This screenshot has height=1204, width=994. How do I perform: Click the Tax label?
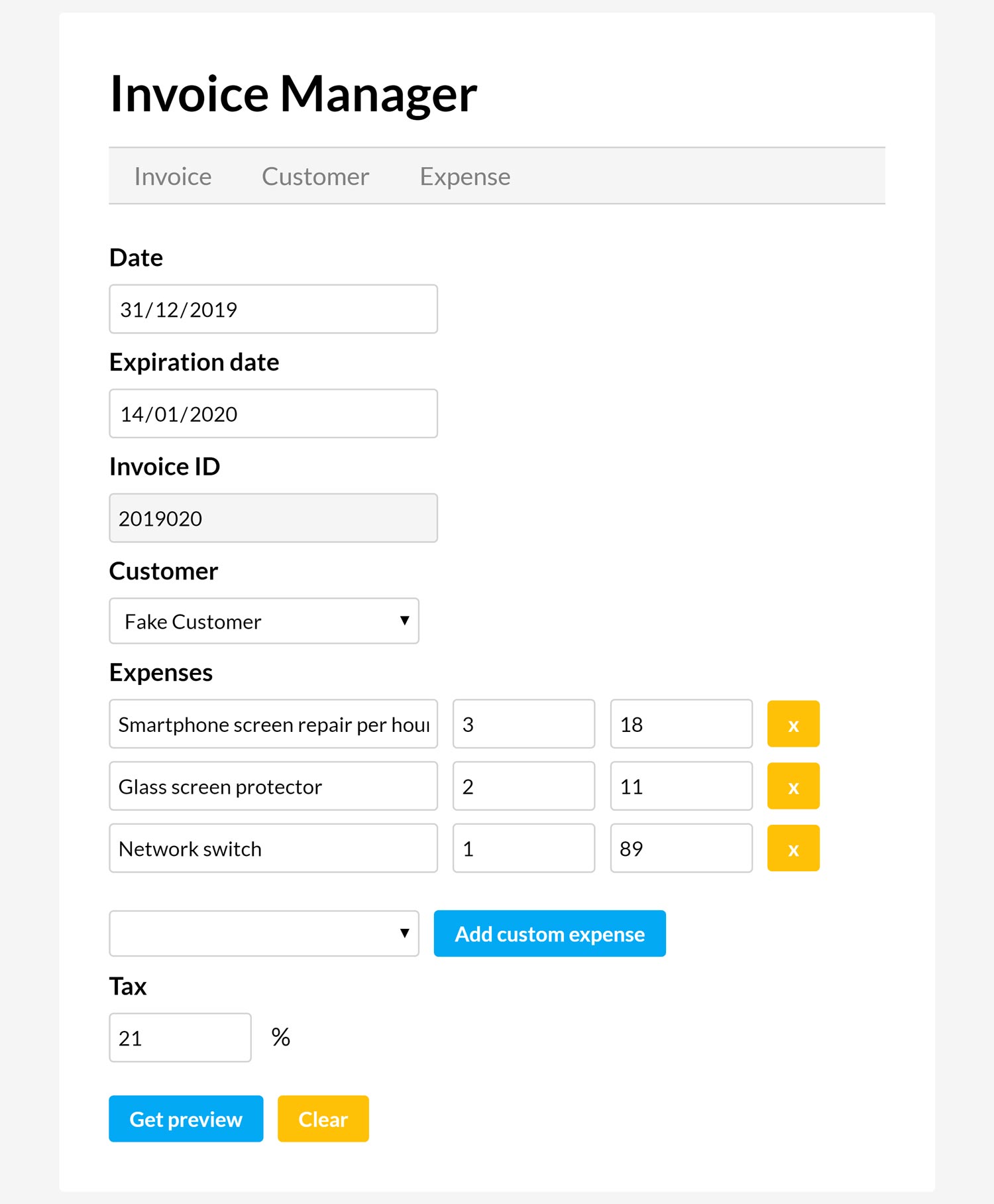pyautogui.click(x=128, y=986)
